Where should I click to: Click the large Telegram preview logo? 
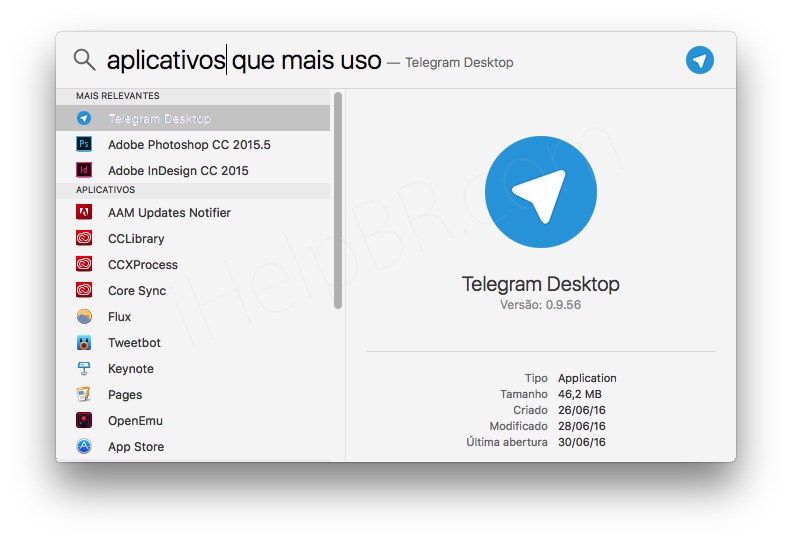click(540, 192)
